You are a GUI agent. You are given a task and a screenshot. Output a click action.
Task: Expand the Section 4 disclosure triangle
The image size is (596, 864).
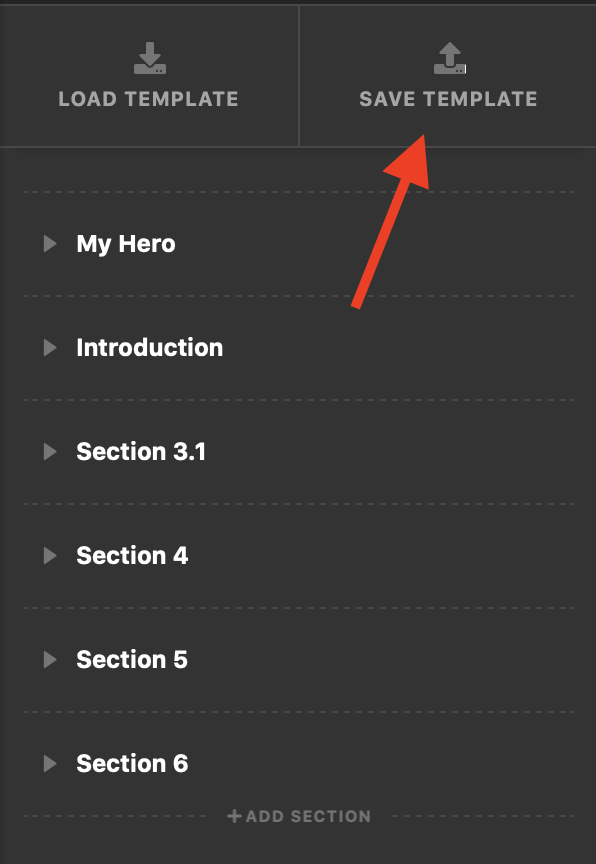50,555
